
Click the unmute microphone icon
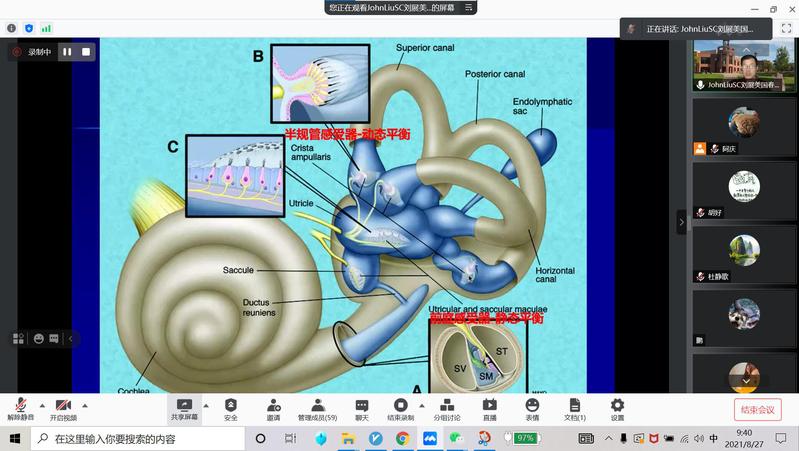pyautogui.click(x=20, y=406)
